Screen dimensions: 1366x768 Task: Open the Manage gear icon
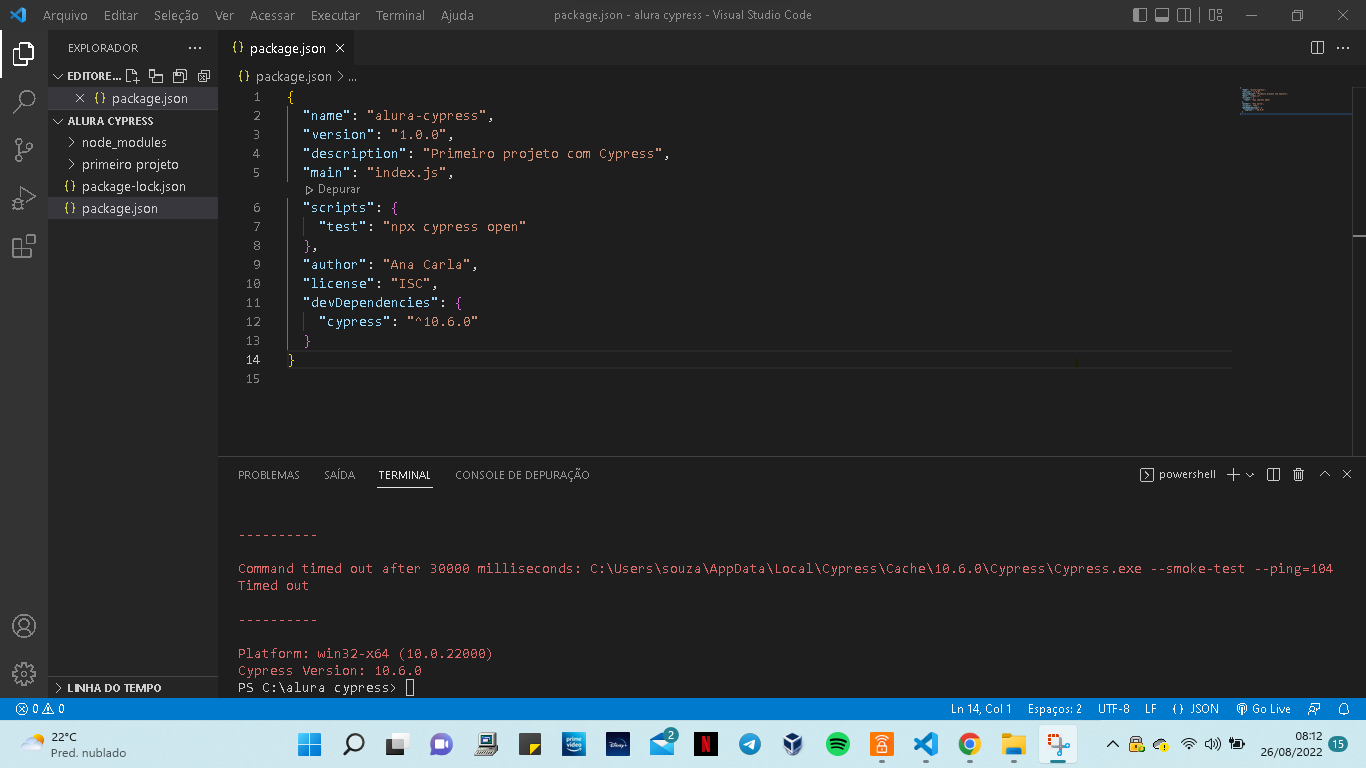(x=24, y=673)
